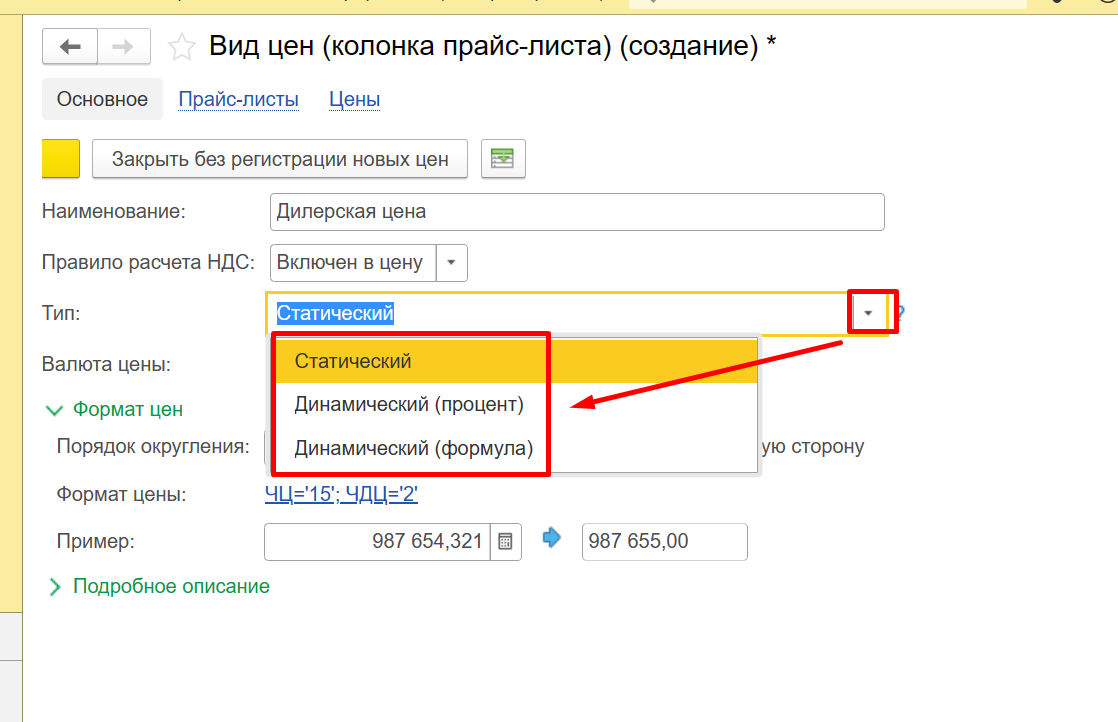Click the blue arrow next to example

[x=552, y=539]
